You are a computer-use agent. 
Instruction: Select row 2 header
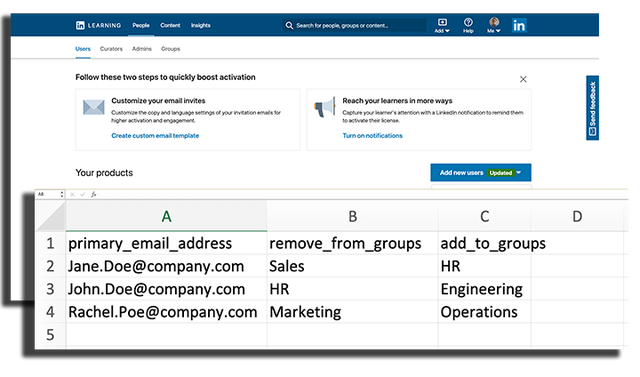pos(50,266)
